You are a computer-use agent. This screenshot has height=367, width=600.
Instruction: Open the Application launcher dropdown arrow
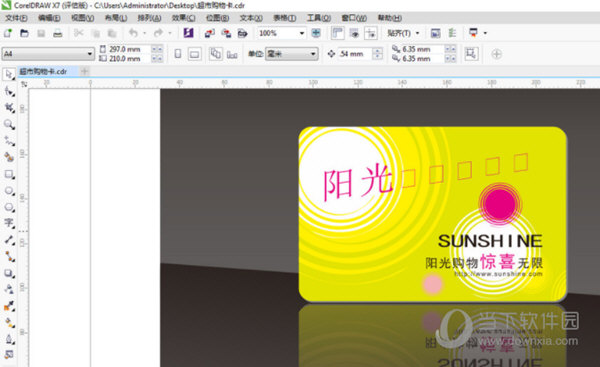tap(485, 33)
